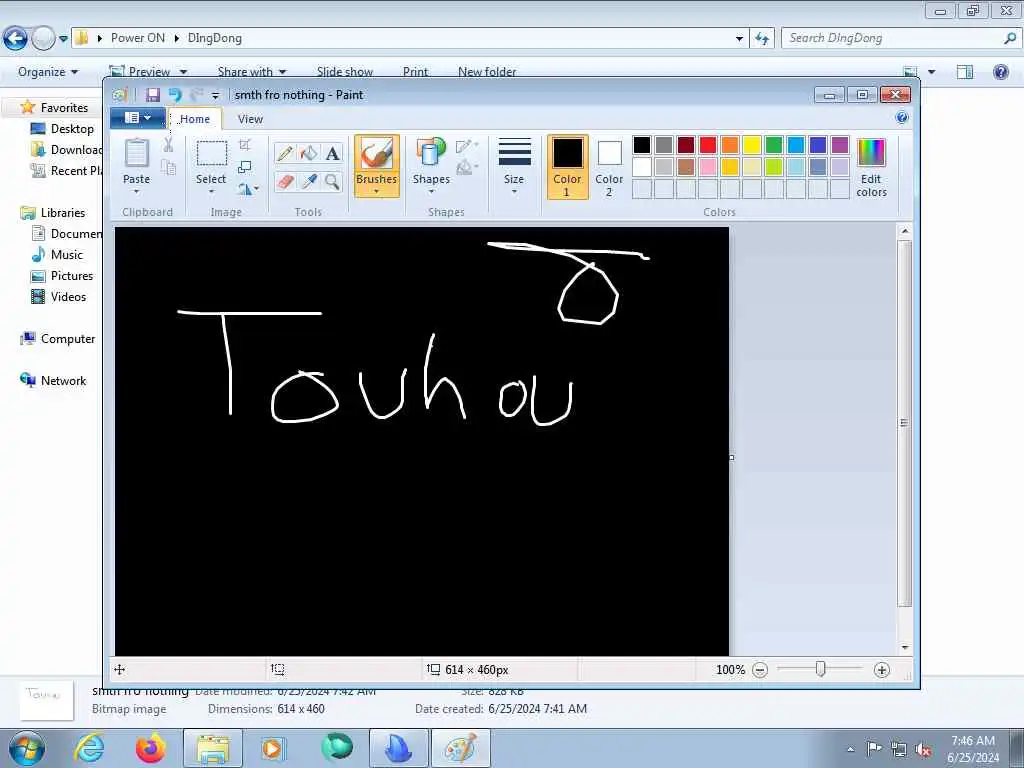Select the Text tool in Paint
This screenshot has height=768, width=1024.
332,153
